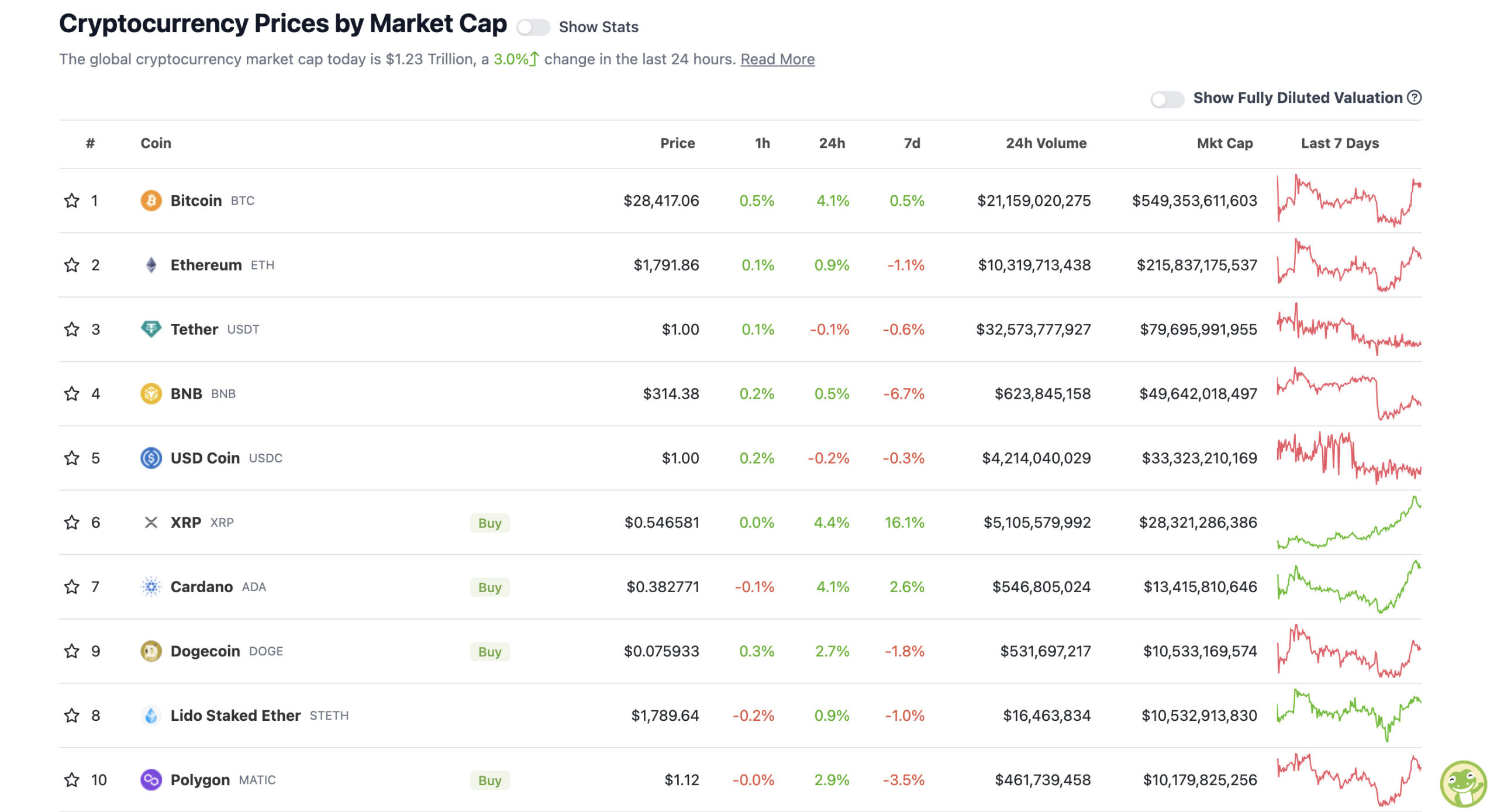
Task: Click Buy button for XRP
Action: [x=489, y=523]
